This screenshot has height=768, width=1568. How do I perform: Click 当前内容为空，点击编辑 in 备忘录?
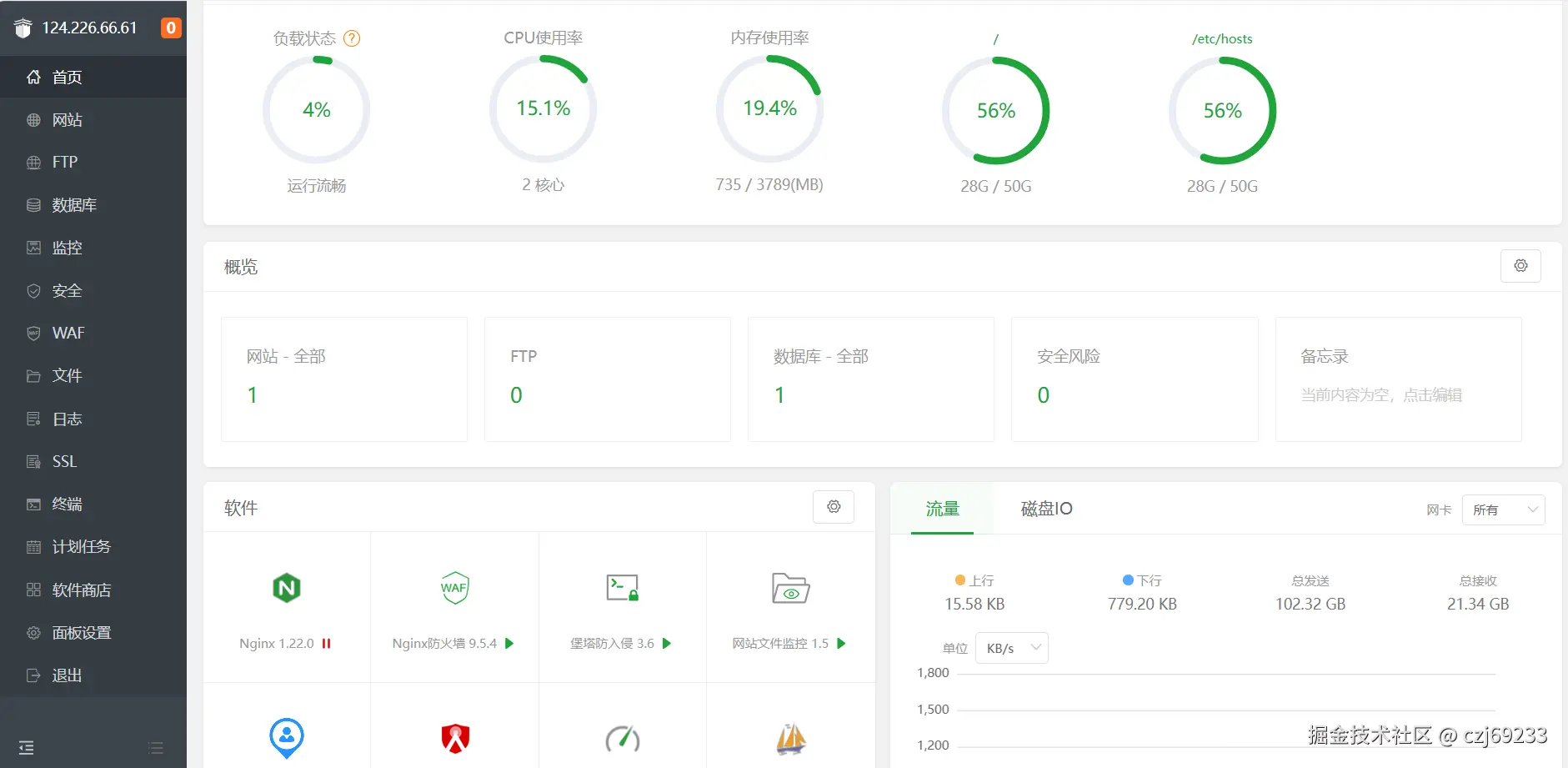1381,395
